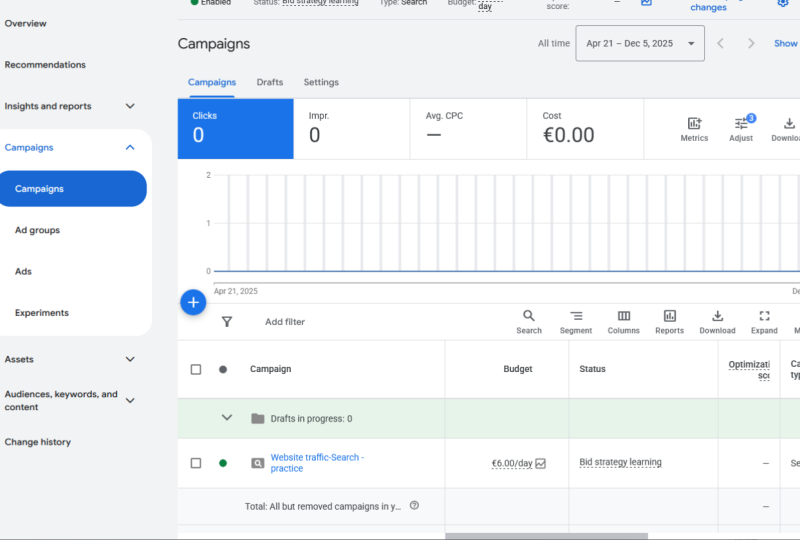Open Recommendations in the sidebar
Viewport: 800px width, 540px height.
[45, 65]
